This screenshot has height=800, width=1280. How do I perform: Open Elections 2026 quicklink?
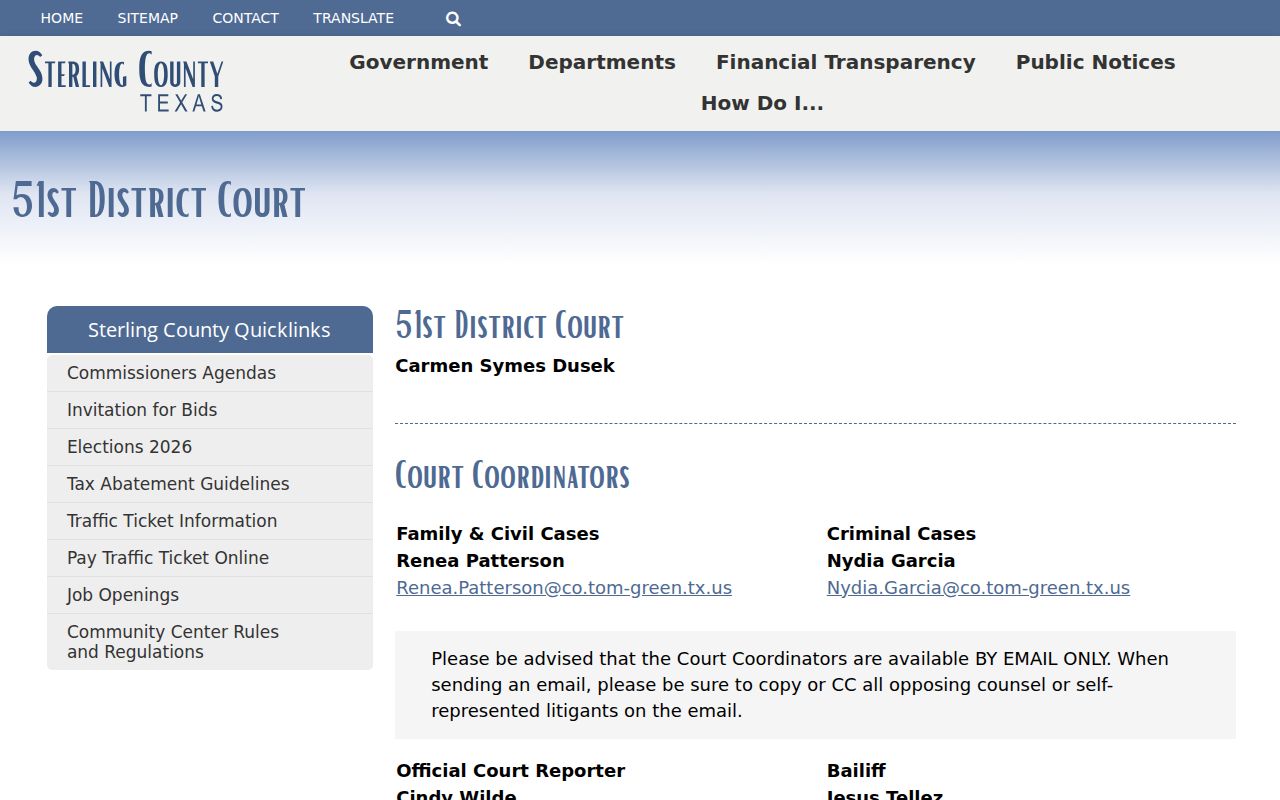coord(210,447)
